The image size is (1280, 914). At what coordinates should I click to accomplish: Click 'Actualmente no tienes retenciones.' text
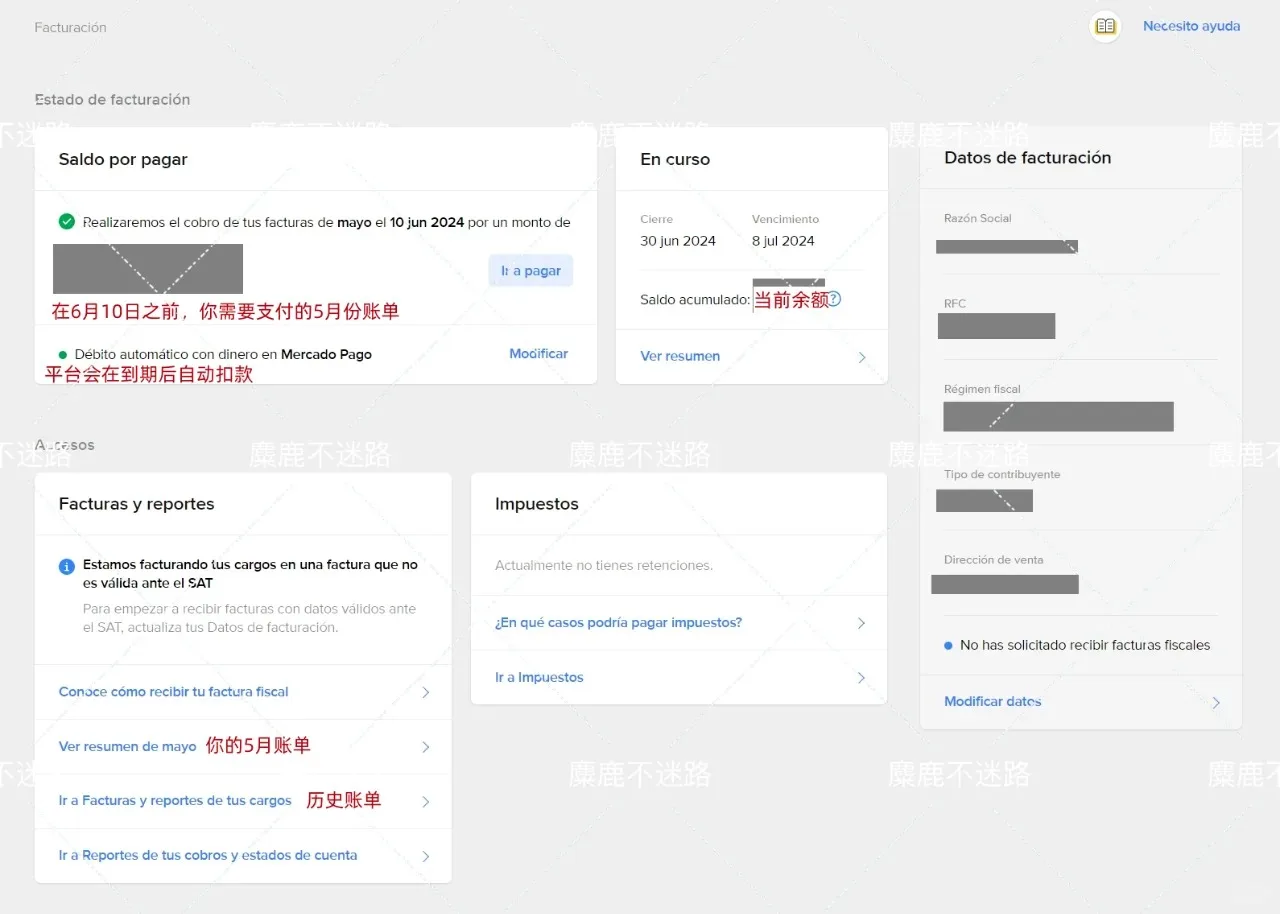pyautogui.click(x=604, y=566)
